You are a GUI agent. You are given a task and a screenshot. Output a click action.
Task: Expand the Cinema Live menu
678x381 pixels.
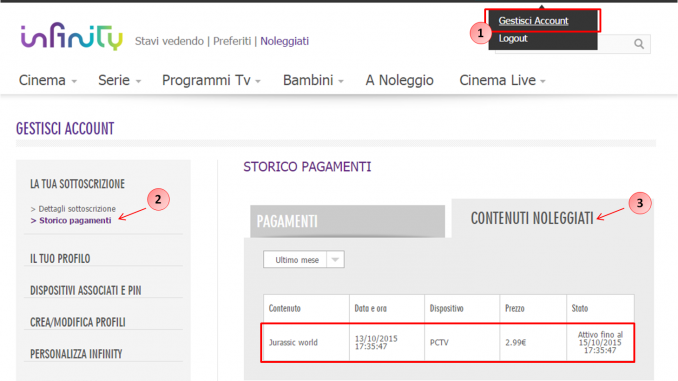tap(502, 80)
